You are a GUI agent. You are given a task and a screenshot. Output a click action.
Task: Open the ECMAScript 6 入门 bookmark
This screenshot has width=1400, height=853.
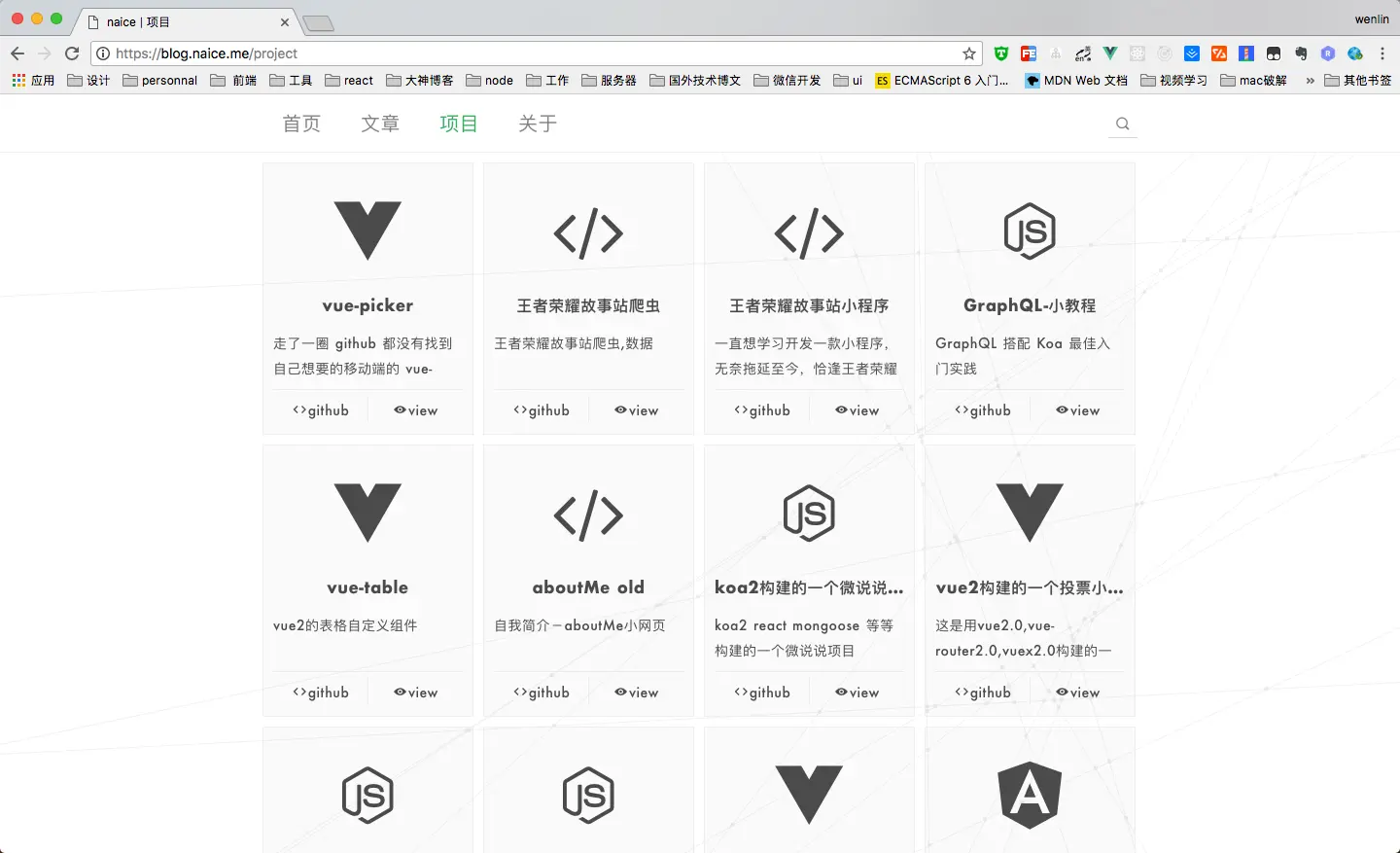point(942,81)
